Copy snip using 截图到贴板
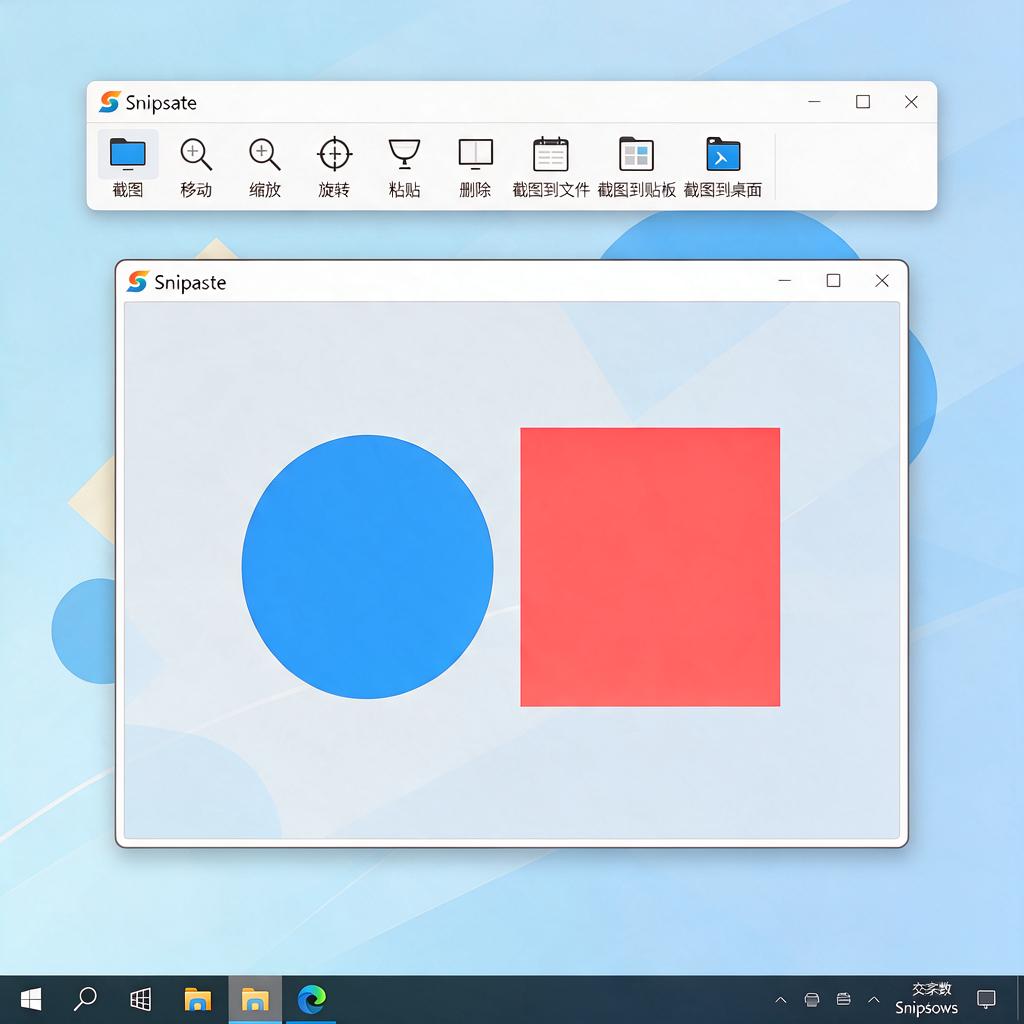This screenshot has width=1024, height=1024. 636,167
